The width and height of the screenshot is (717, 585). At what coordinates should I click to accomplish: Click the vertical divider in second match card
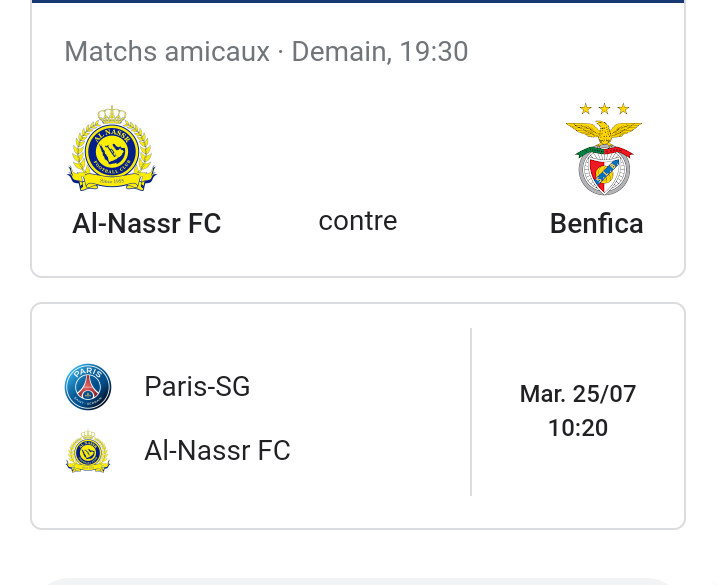[x=471, y=412]
